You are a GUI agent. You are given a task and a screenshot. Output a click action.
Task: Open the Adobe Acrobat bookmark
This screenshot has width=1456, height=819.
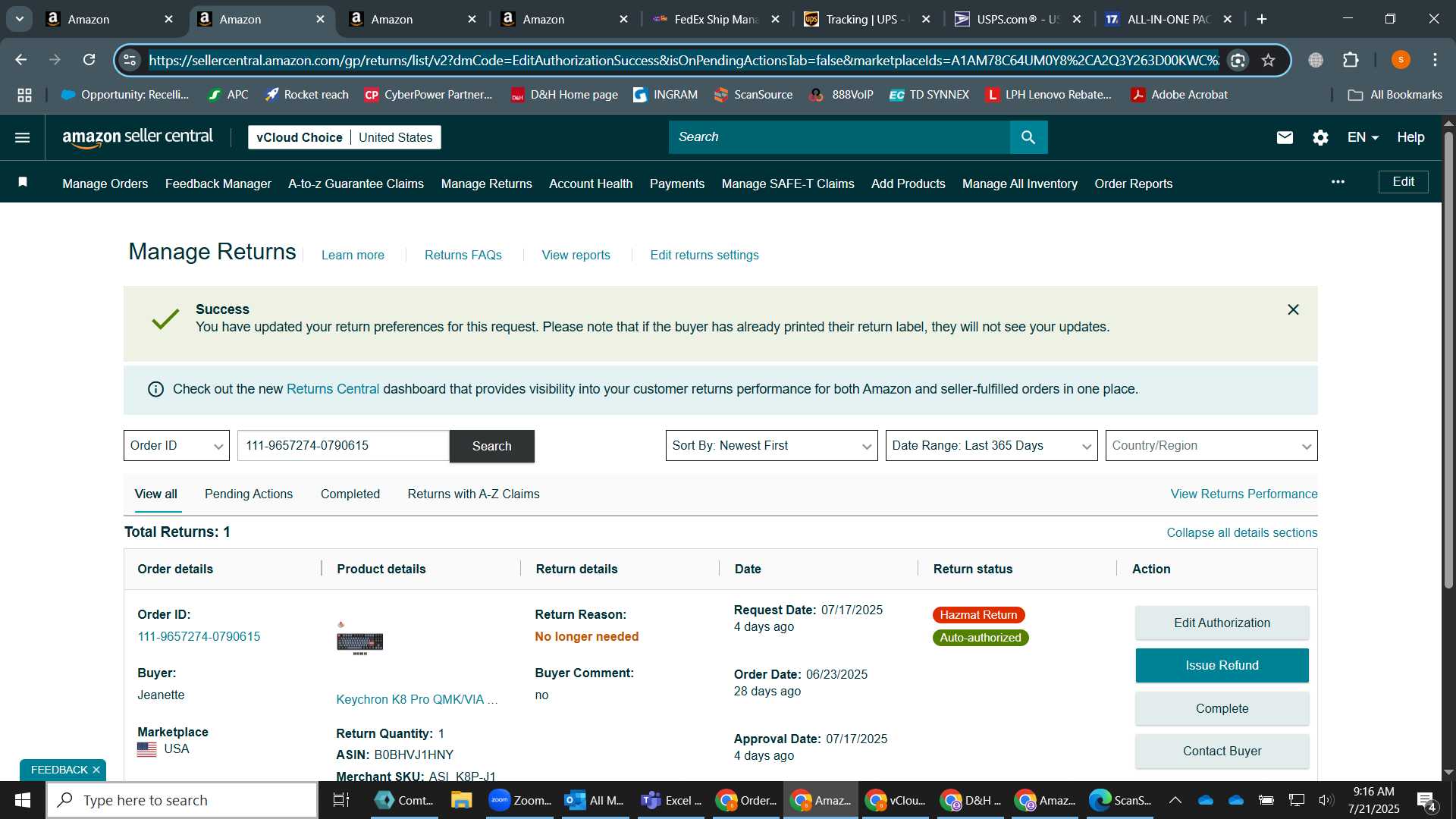coord(1179,95)
